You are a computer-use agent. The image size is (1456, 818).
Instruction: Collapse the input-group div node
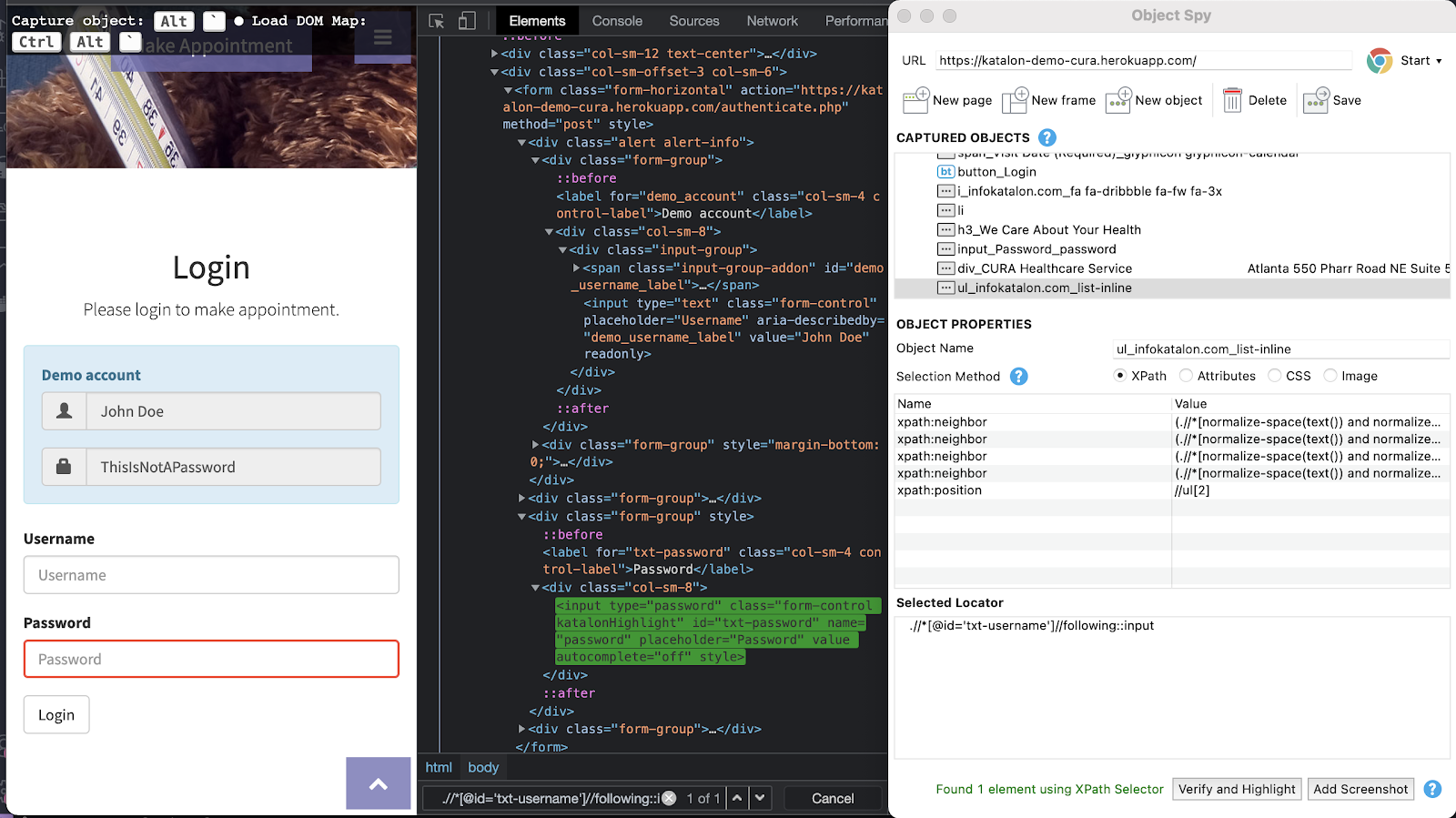coord(562,250)
